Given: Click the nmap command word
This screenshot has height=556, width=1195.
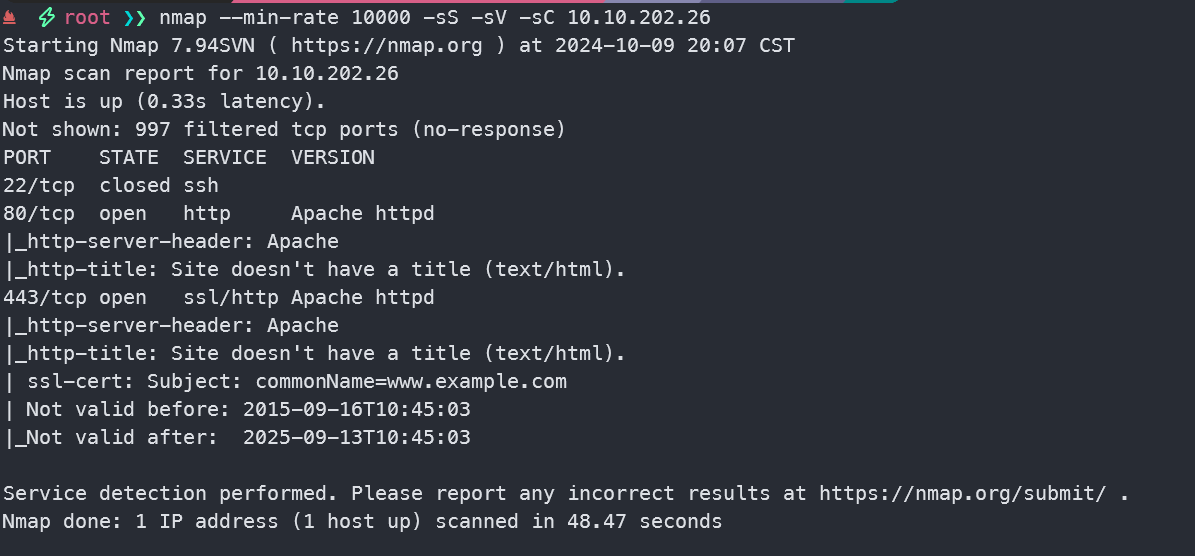Looking at the screenshot, I should click(x=183, y=18).
